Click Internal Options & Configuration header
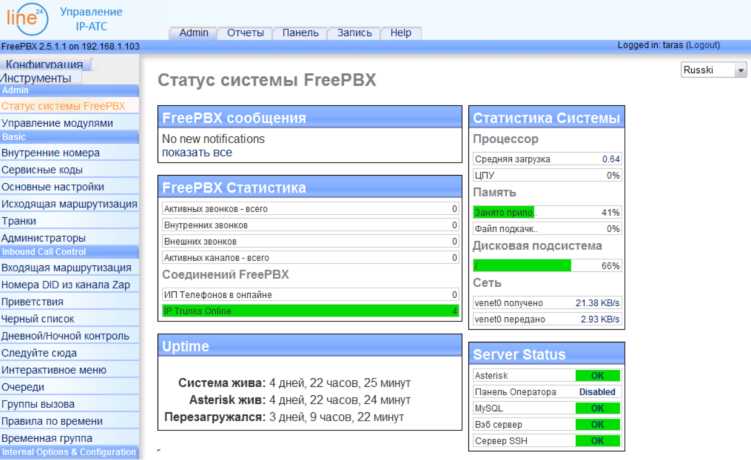Screen dimensions: 751x460 69,452
